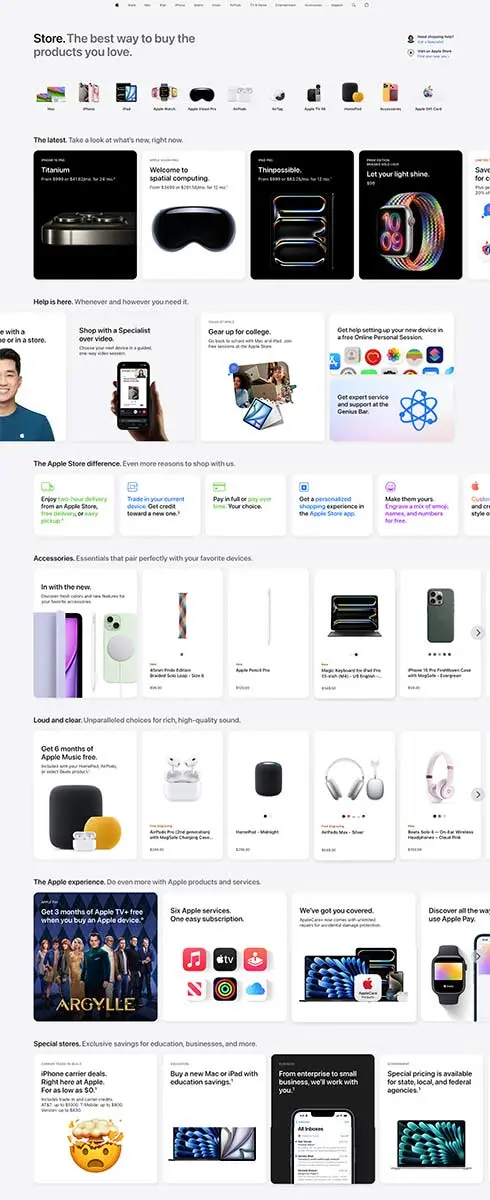The width and height of the screenshot is (490, 1200).
Task: Advance the Accessories carousel with next arrow
Action: 478,633
